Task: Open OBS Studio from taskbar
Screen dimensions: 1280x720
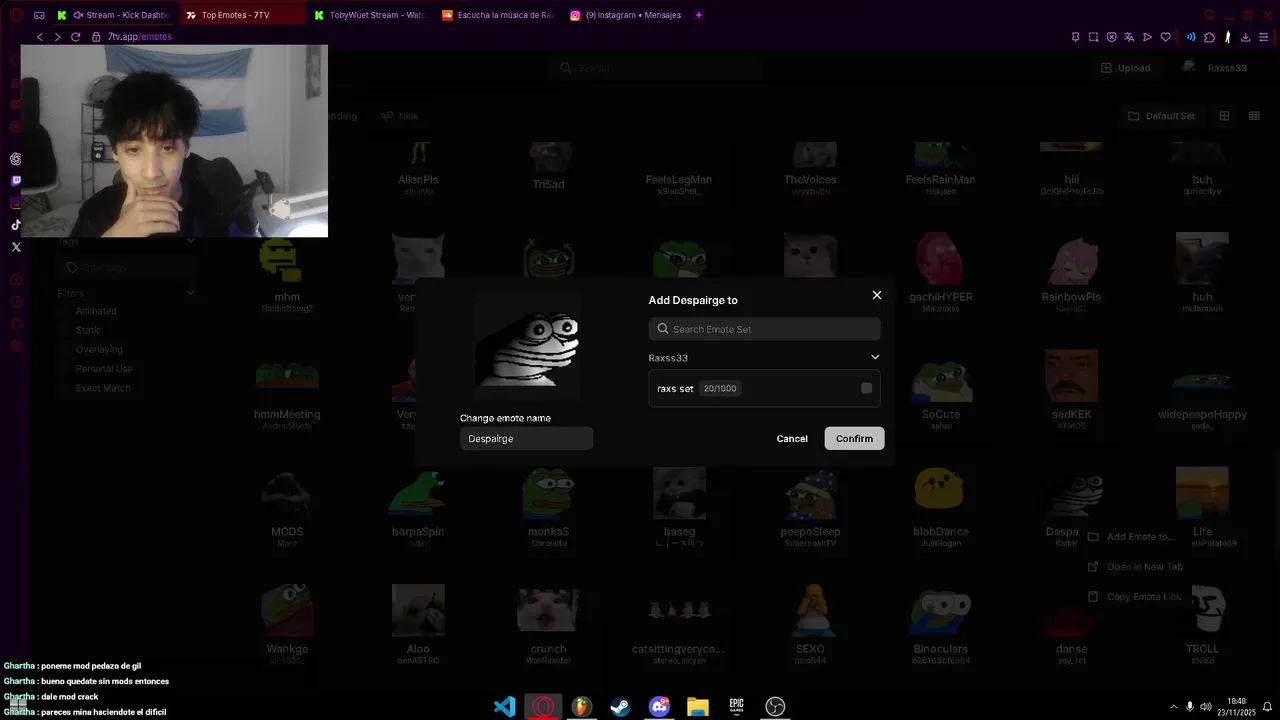Action: click(x=775, y=707)
